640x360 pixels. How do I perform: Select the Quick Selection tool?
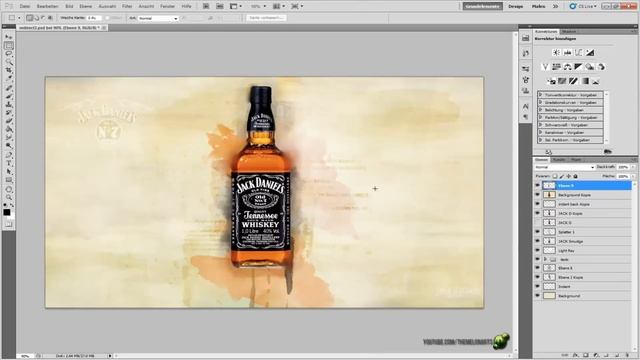(9, 62)
